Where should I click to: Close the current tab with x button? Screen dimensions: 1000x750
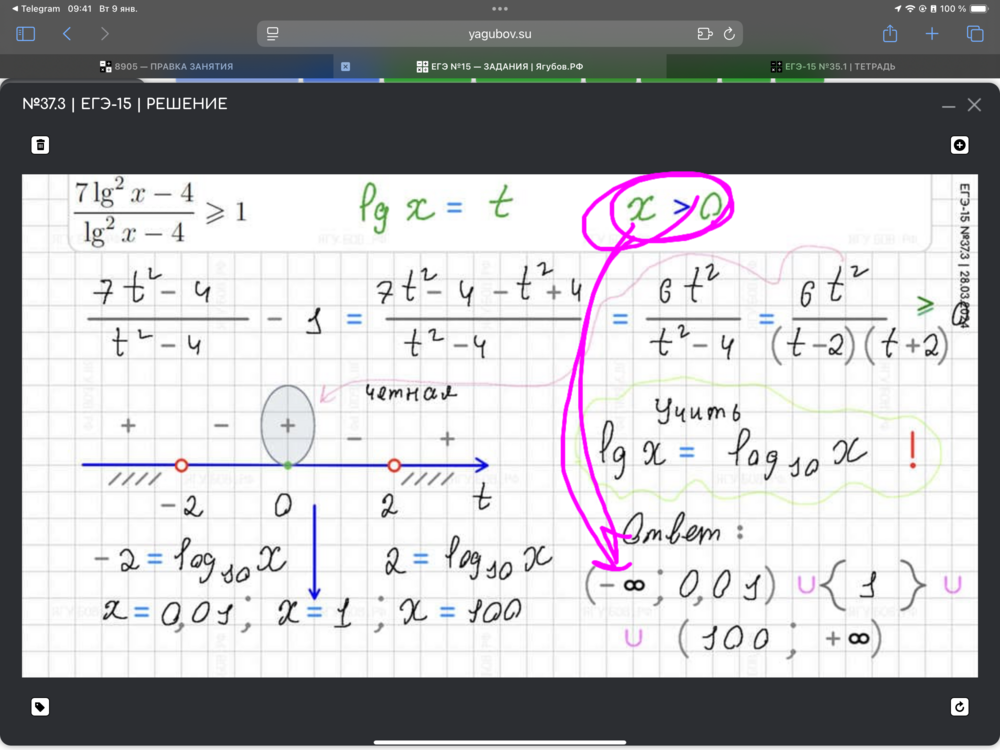345,67
